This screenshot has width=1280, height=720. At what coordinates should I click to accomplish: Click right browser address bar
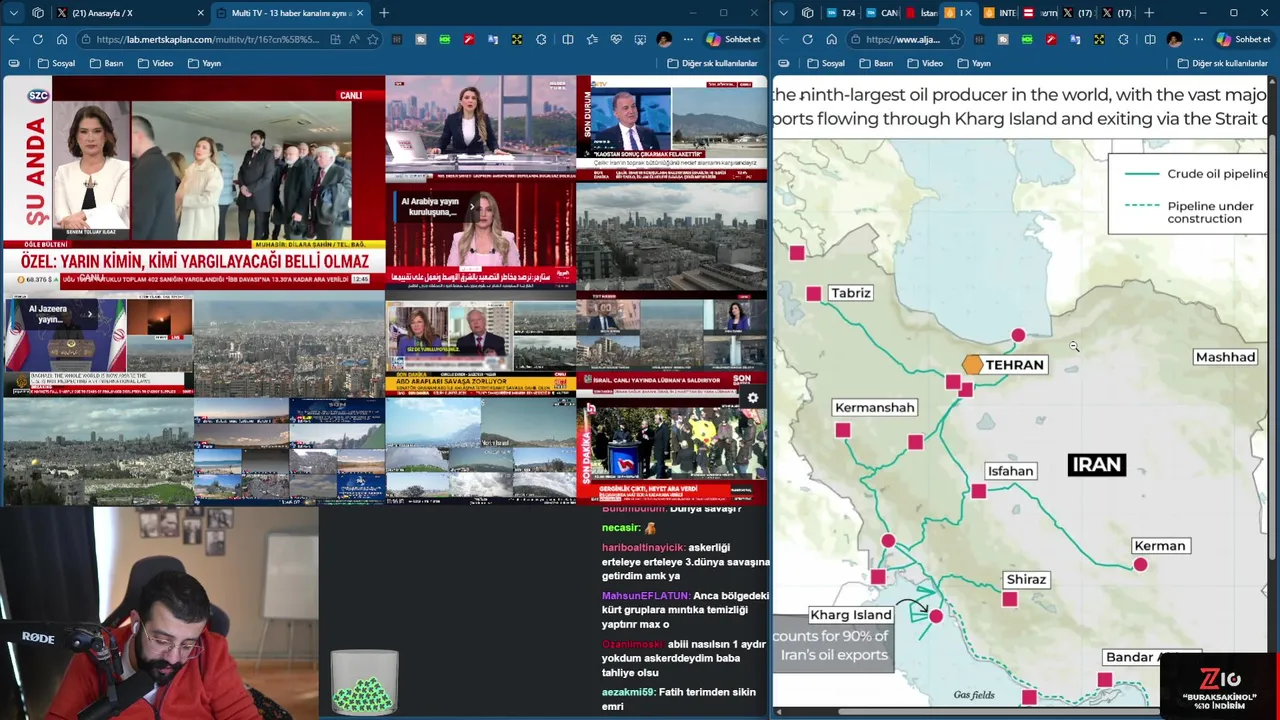pyautogui.click(x=903, y=39)
